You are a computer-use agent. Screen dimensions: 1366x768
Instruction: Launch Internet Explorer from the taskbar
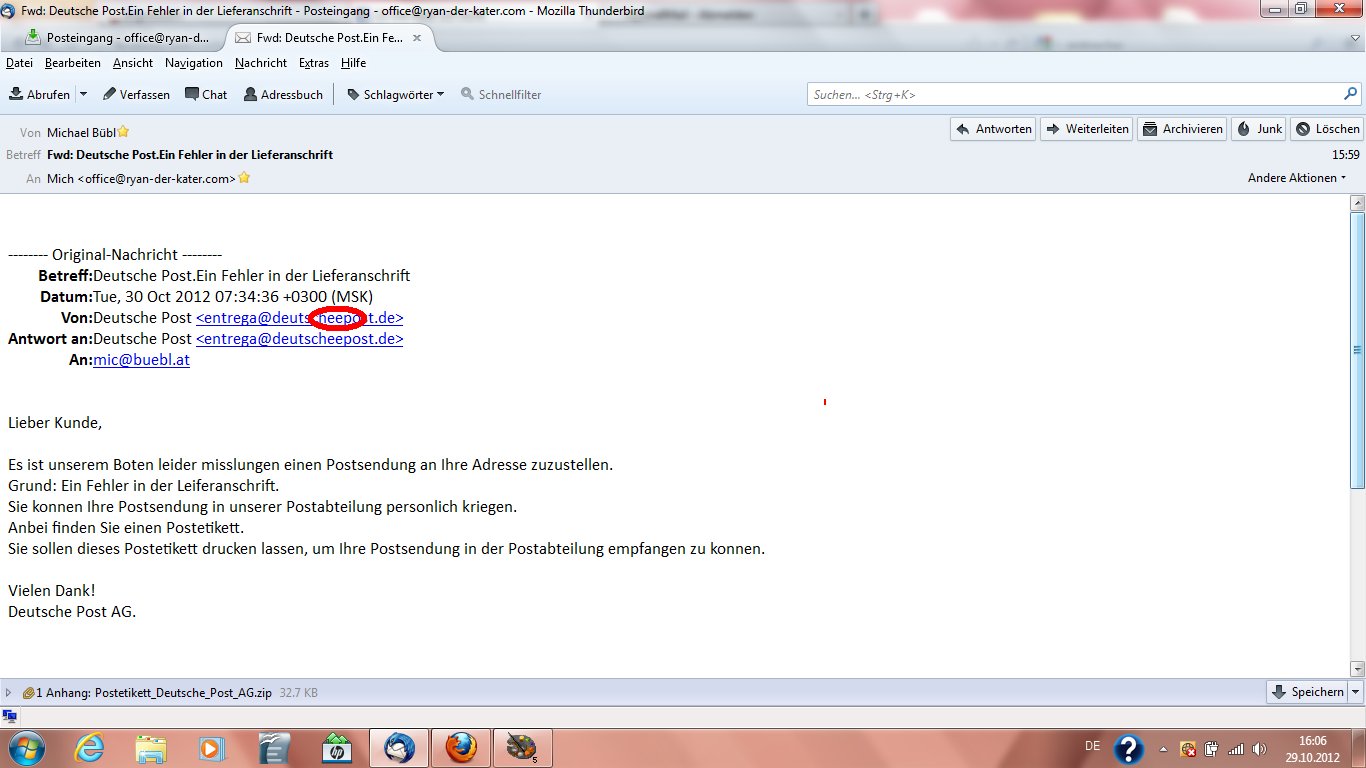[x=89, y=747]
